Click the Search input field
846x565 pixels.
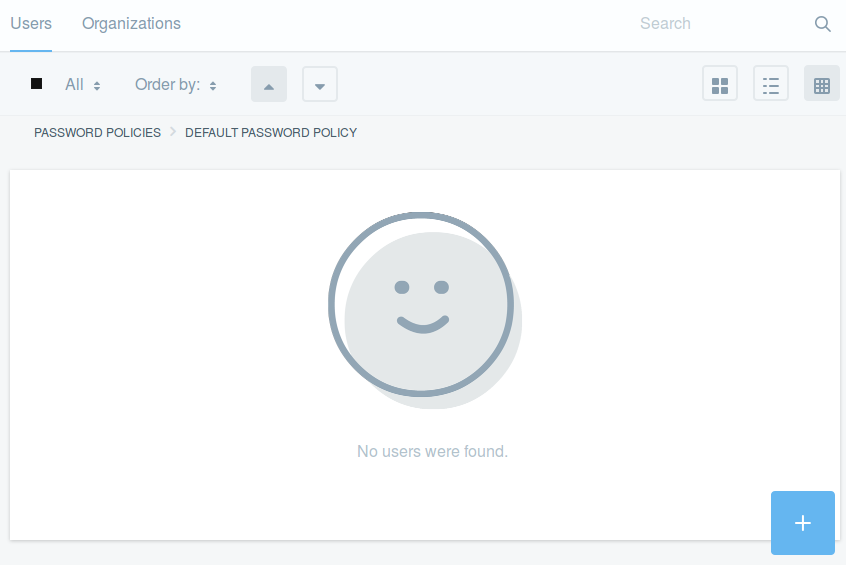pyautogui.click(x=720, y=24)
